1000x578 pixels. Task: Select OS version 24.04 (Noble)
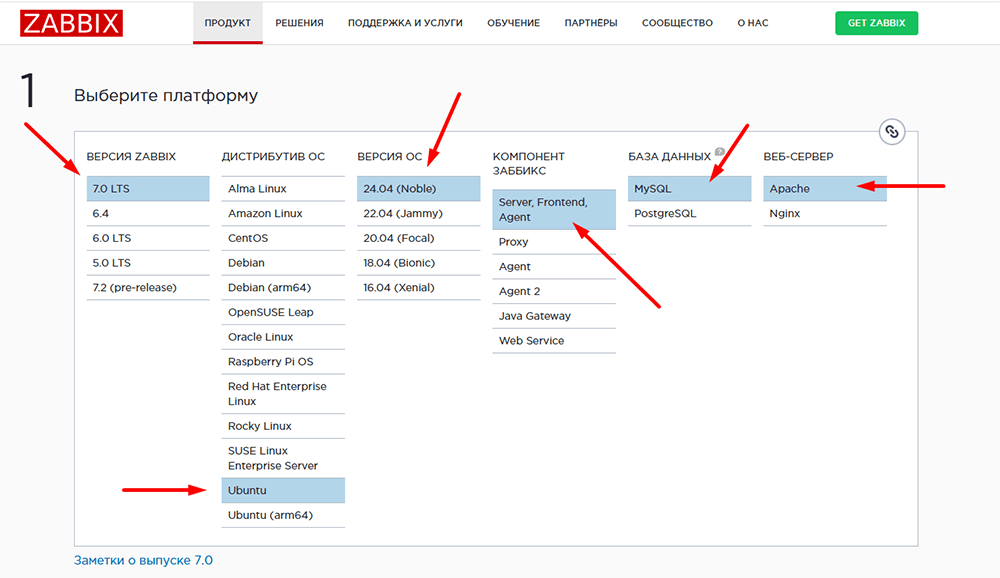point(418,189)
